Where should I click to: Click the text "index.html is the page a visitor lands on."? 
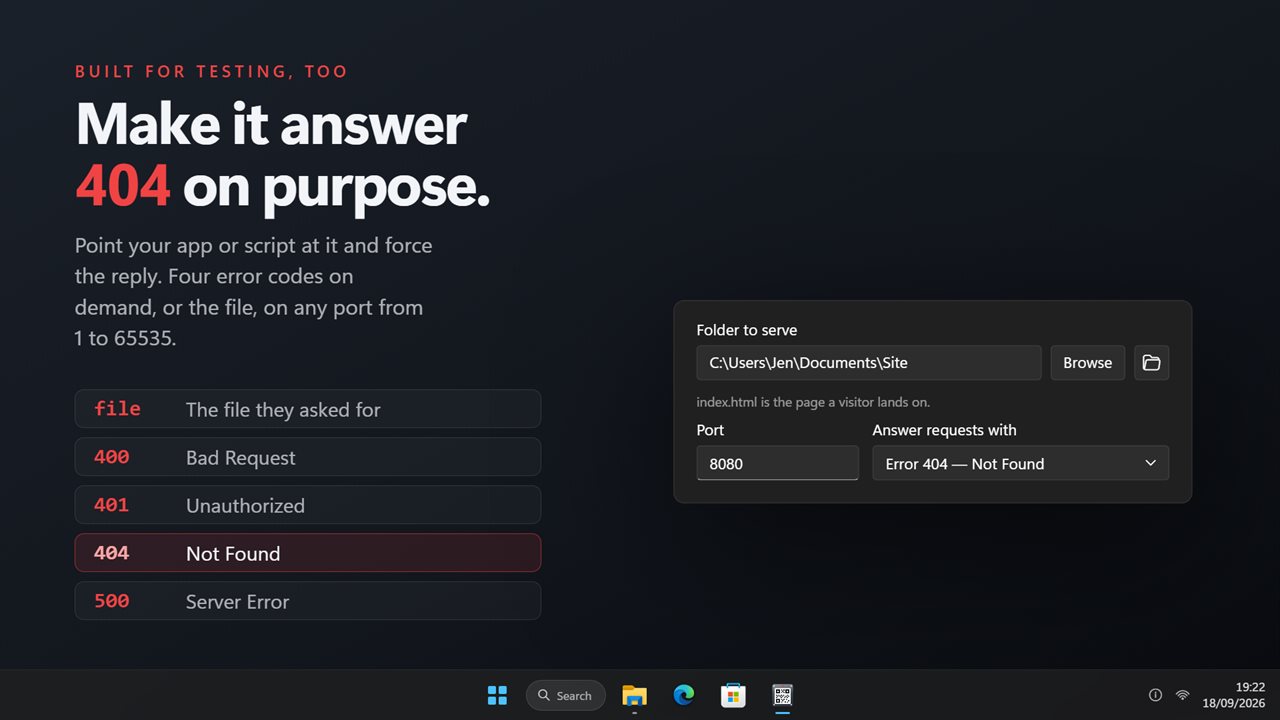click(813, 402)
